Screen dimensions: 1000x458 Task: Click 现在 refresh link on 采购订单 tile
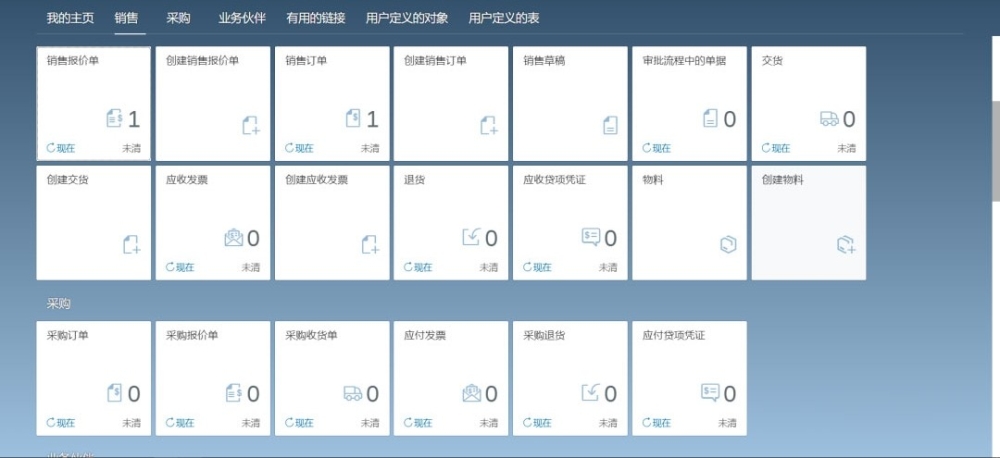point(61,423)
